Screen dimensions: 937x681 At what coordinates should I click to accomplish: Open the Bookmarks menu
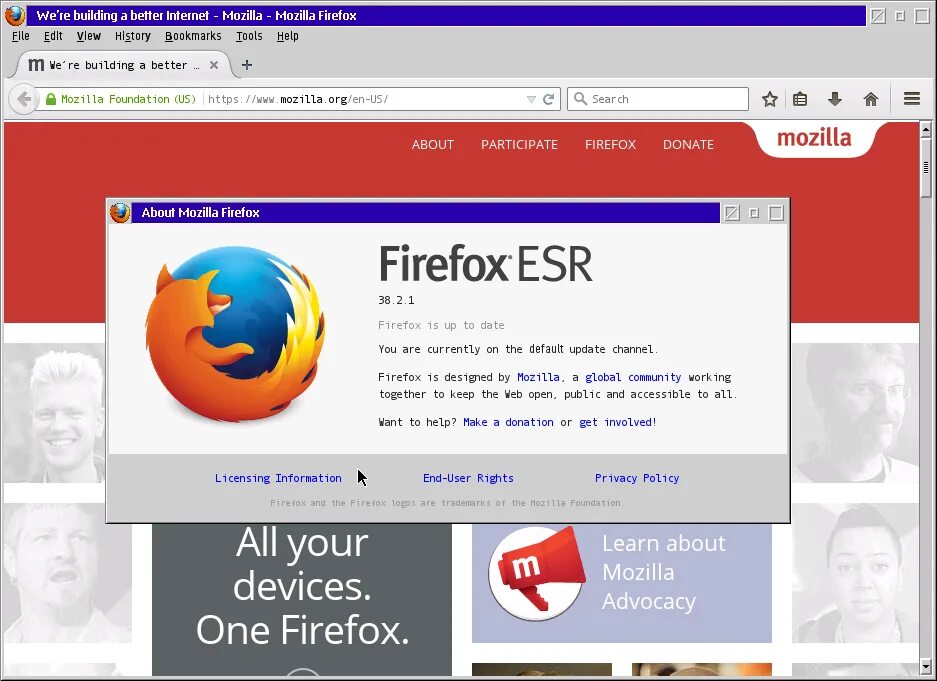click(193, 36)
